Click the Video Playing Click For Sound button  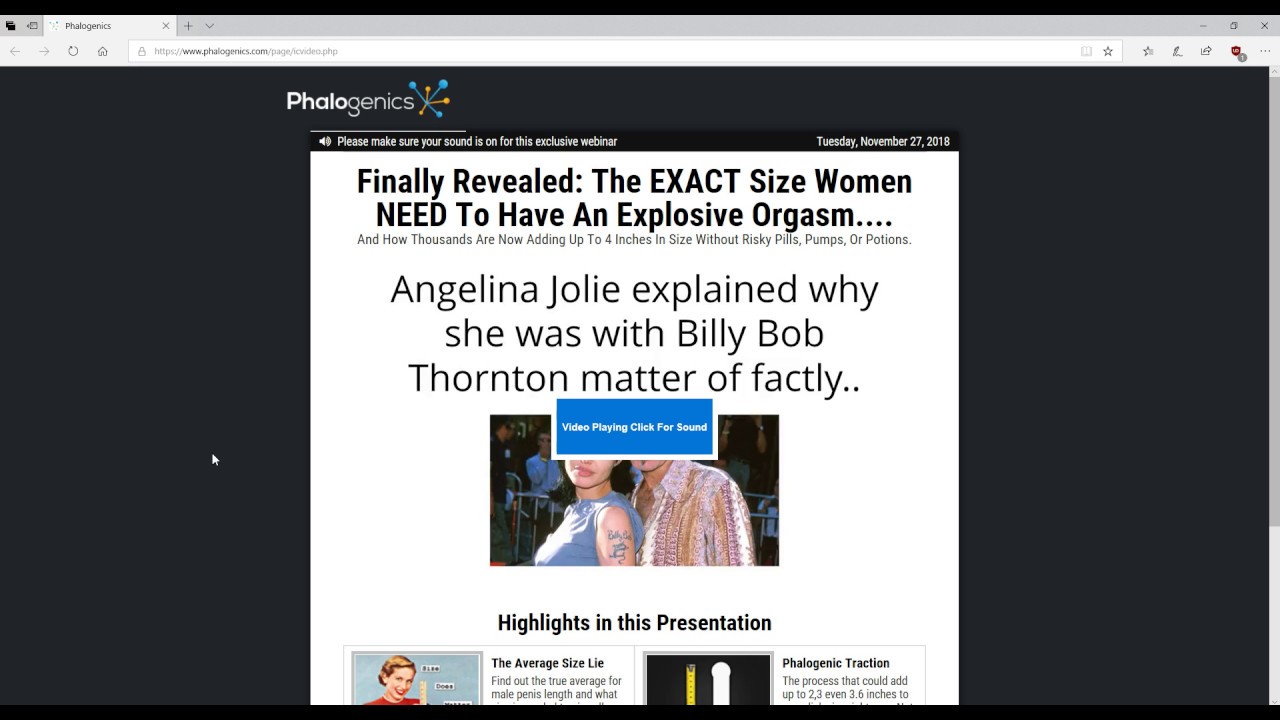[x=634, y=427]
